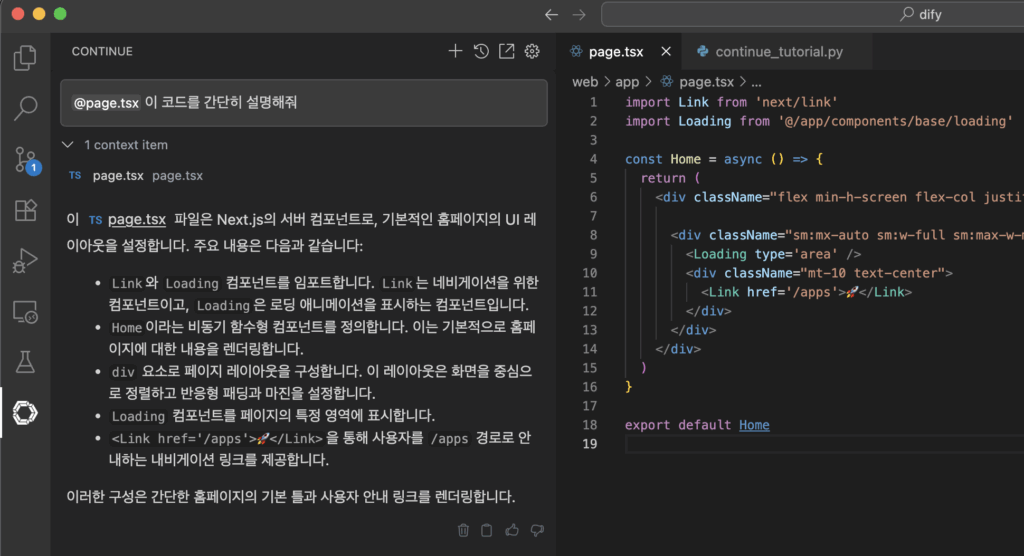Select web in the breadcrumb path
This screenshot has height=556, width=1024.
point(584,82)
